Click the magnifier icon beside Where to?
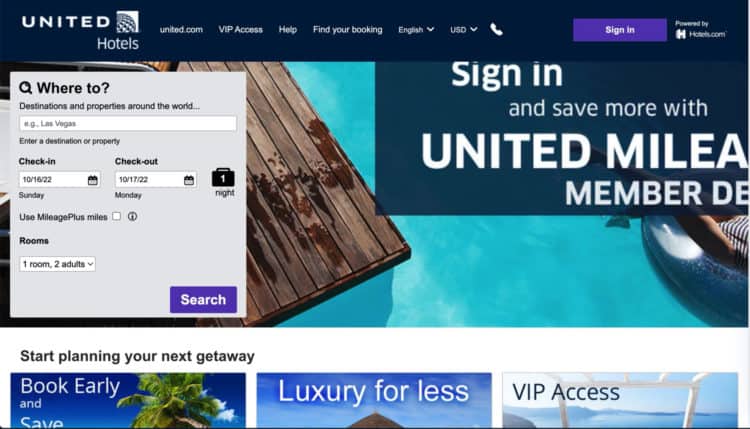This screenshot has width=750, height=429. [x=26, y=88]
